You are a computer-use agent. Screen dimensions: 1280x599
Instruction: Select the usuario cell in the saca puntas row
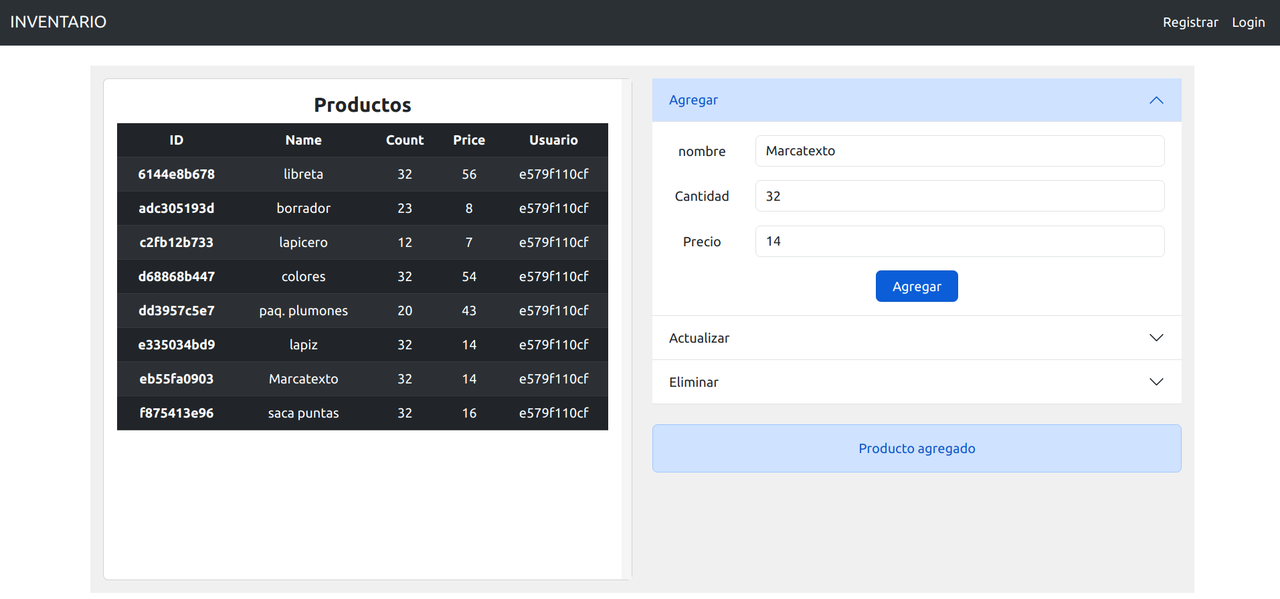pos(553,413)
